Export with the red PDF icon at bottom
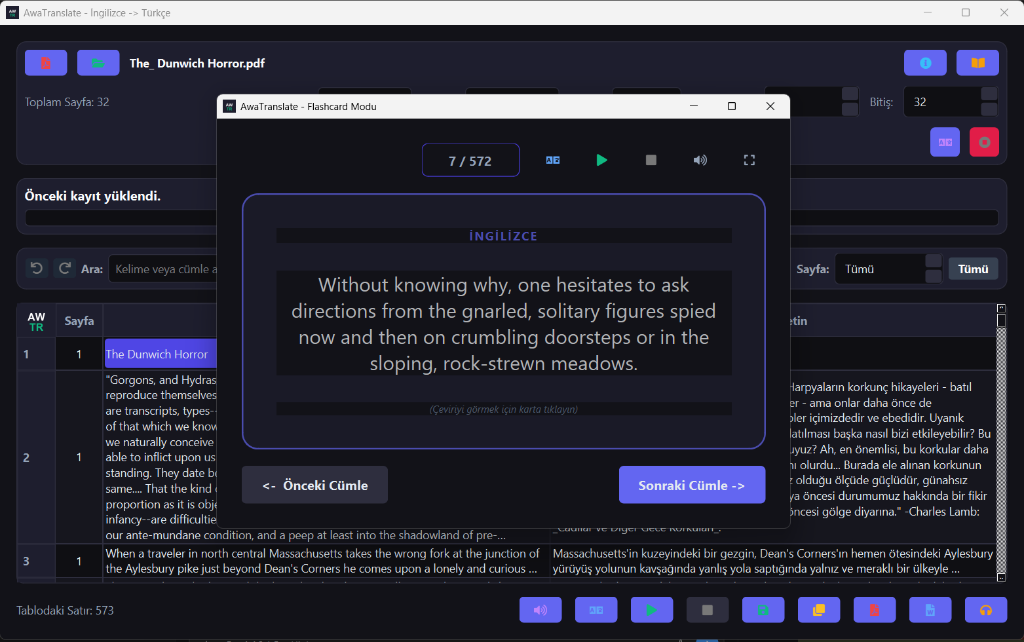Image resolution: width=1024 pixels, height=642 pixels. pyautogui.click(x=874, y=610)
